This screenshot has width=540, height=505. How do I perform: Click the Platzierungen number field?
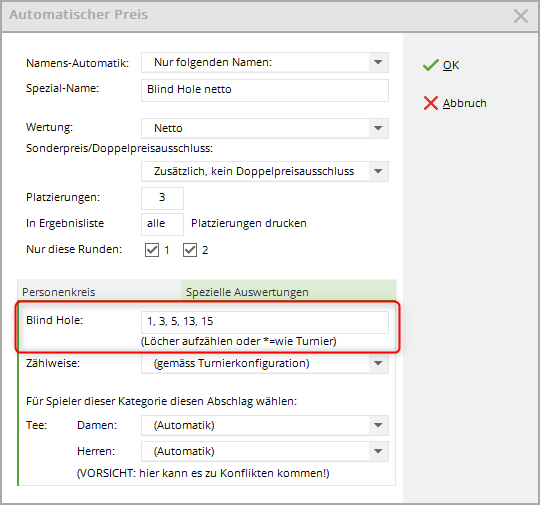coord(162,198)
